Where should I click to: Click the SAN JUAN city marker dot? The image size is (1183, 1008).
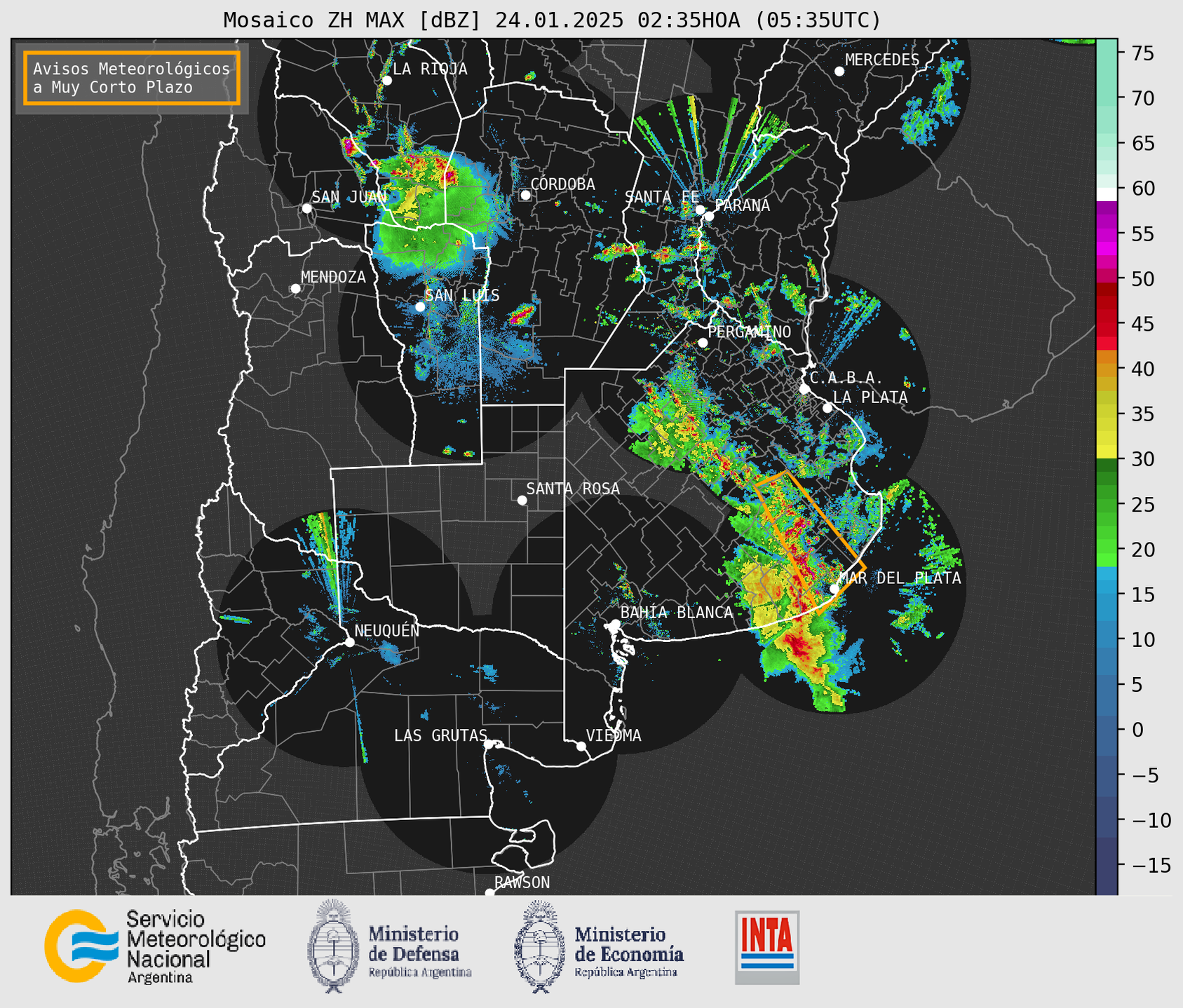(x=306, y=208)
